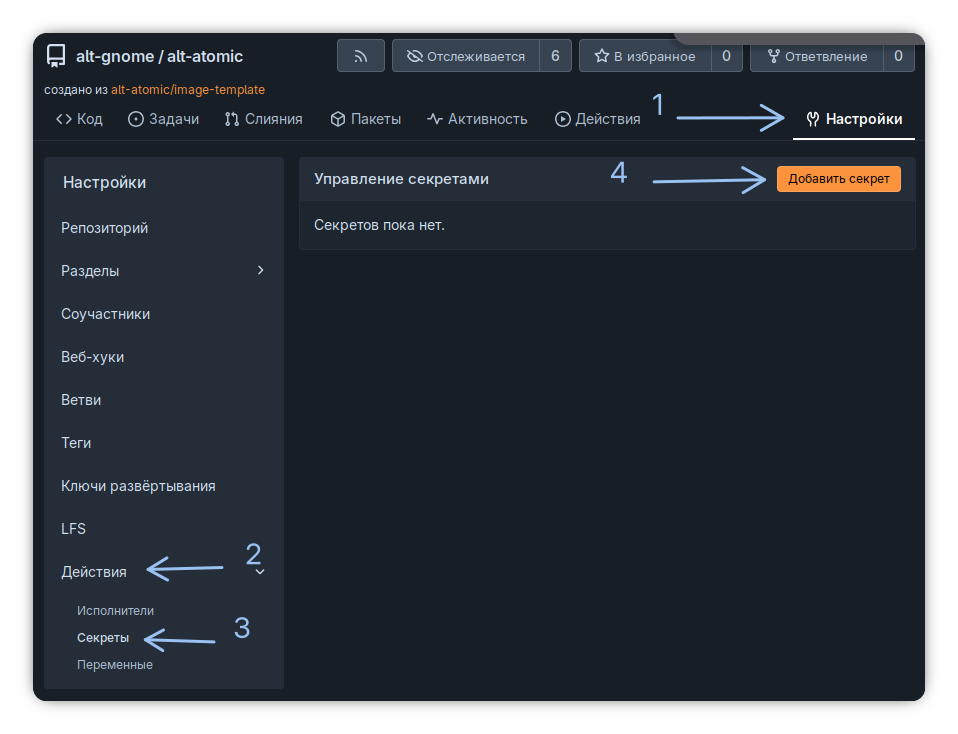The height and width of the screenshot is (734, 958).
Task: Open the Веб-хуки settings page
Action: (93, 357)
